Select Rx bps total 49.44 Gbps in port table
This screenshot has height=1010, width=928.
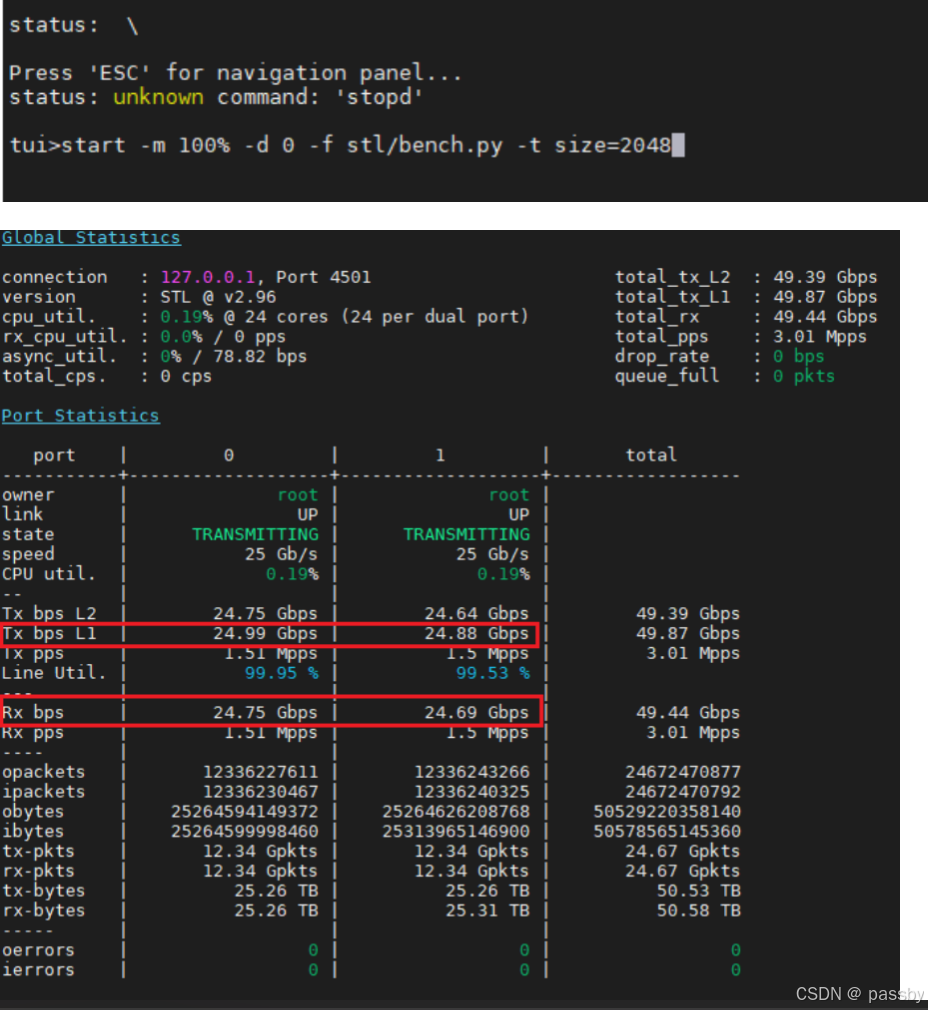click(x=688, y=713)
